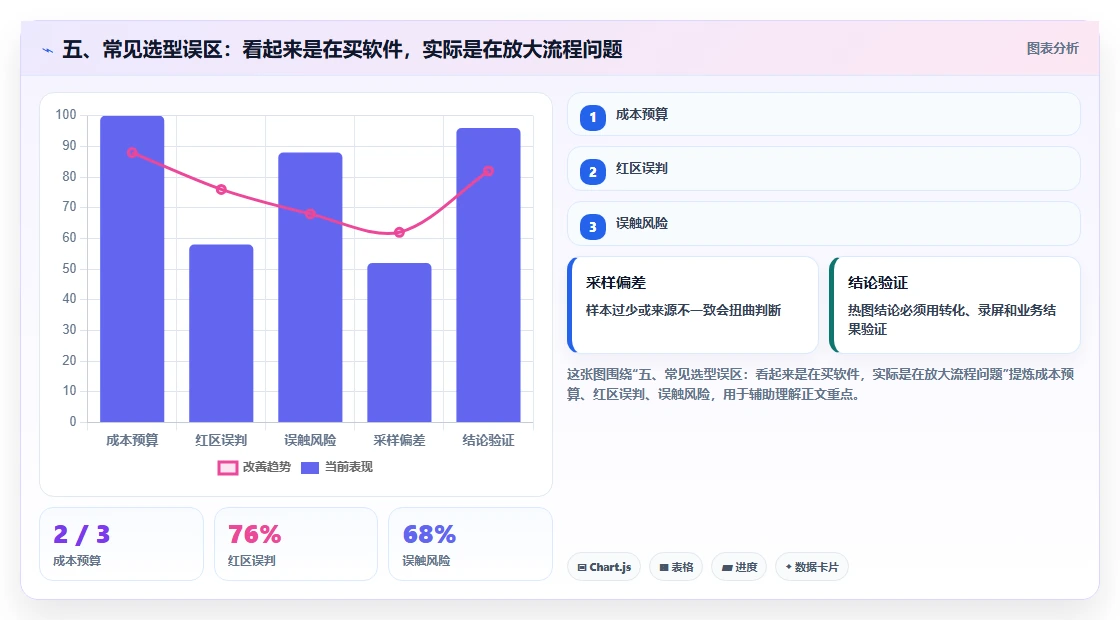1120x620 pixels.
Task: Click the Chart.js tag
Action: [x=604, y=567]
